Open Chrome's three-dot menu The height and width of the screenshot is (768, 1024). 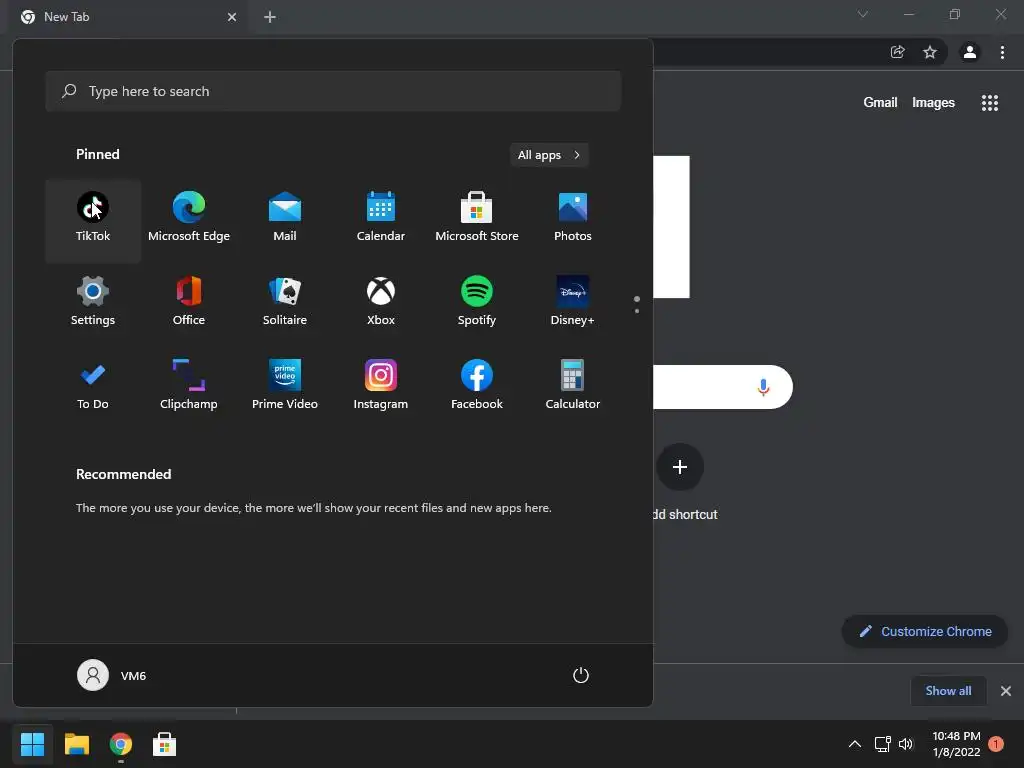[x=1002, y=52]
